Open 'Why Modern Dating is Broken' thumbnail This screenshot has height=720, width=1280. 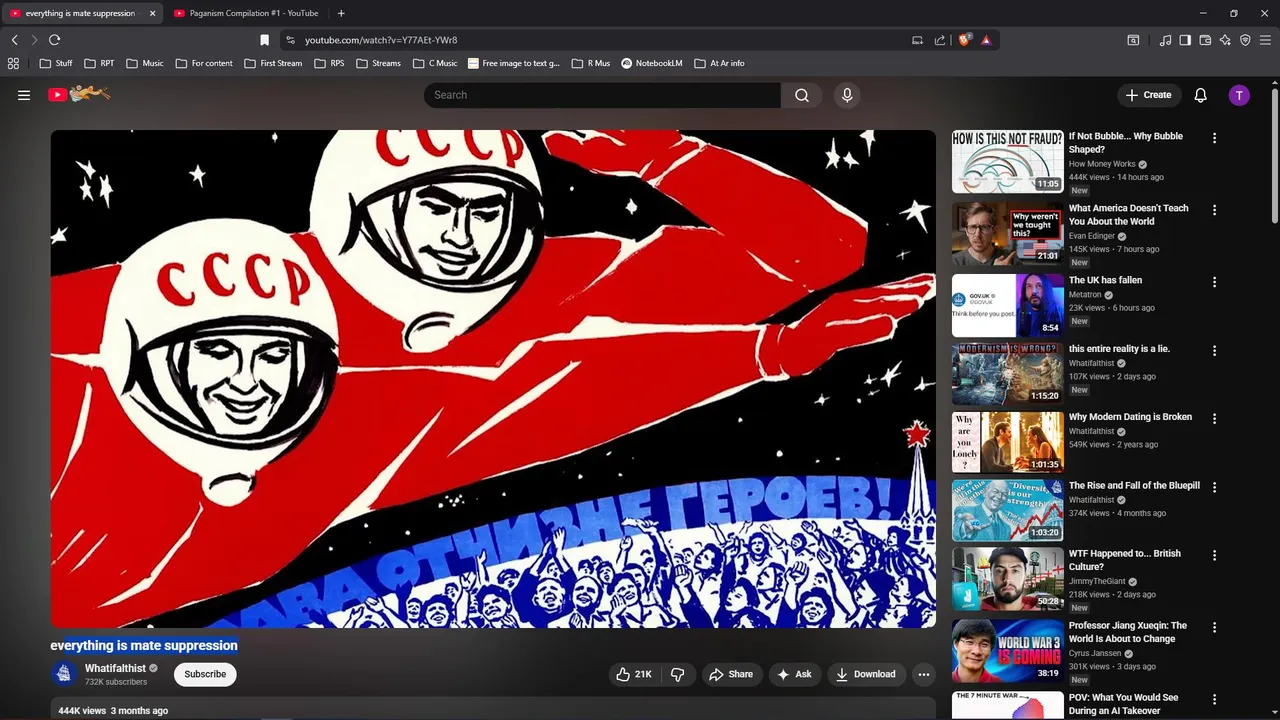1007,442
